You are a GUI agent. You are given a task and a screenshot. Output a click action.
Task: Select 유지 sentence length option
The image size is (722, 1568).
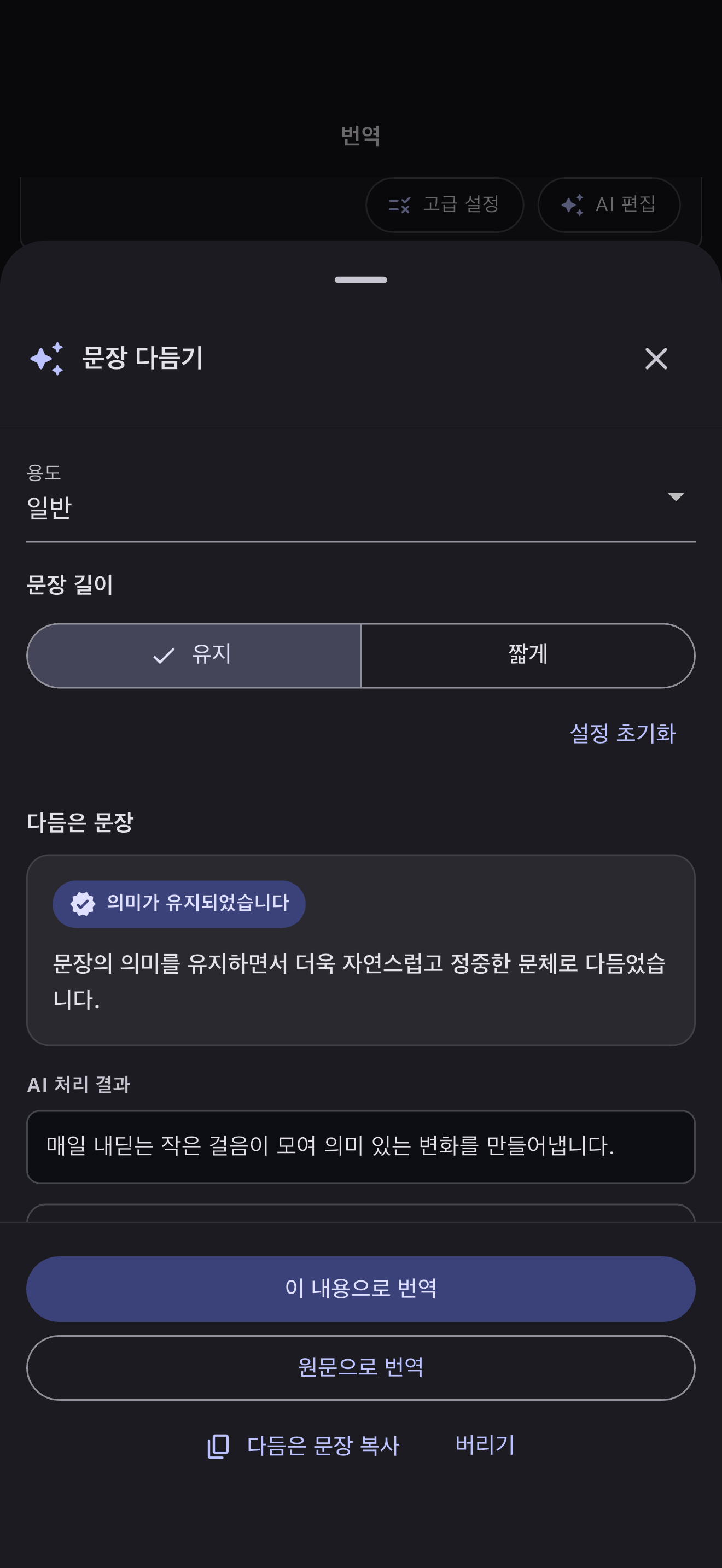pyautogui.click(x=194, y=656)
